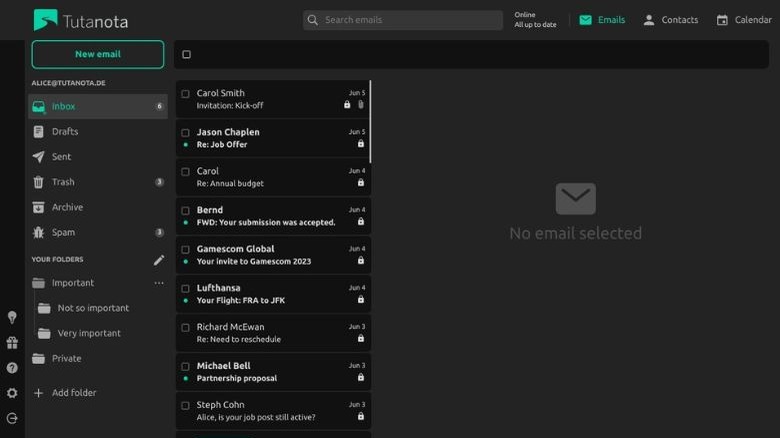Click the logout icon at bottom left
Viewport: 780px width, 438px height.
coord(12,419)
